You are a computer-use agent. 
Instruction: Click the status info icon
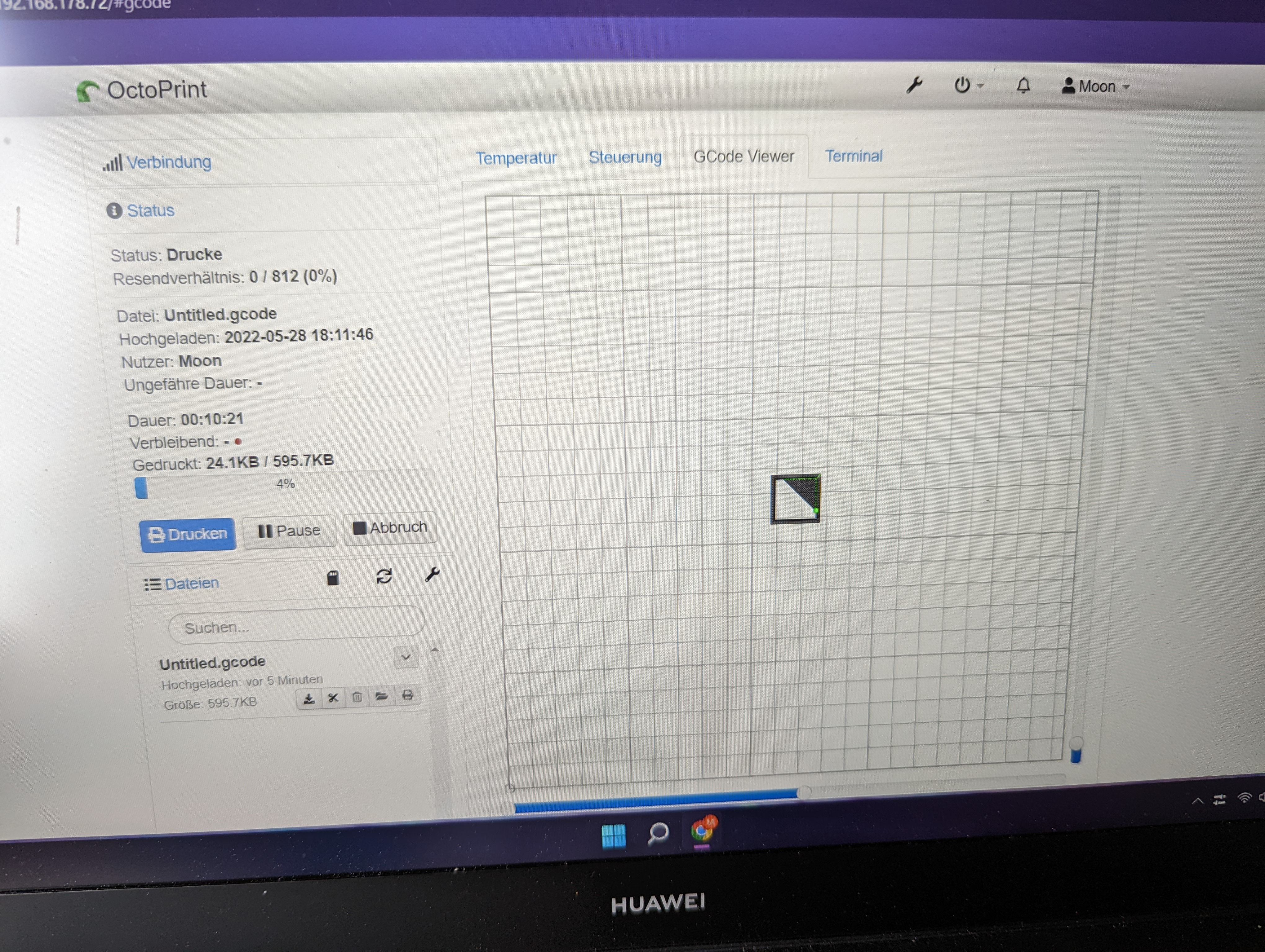coord(114,211)
